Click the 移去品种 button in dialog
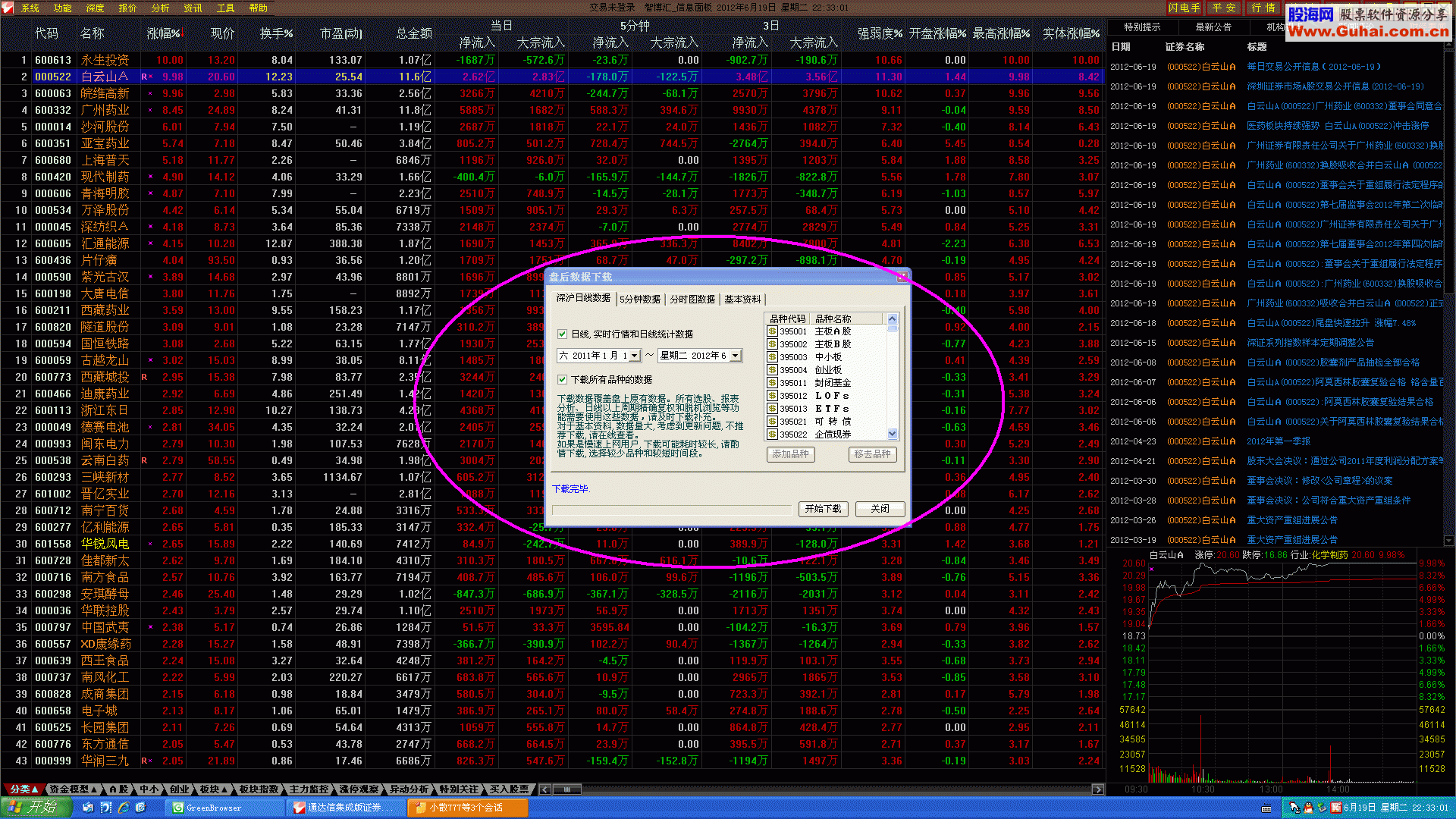This screenshot has width=1456, height=819. point(870,454)
